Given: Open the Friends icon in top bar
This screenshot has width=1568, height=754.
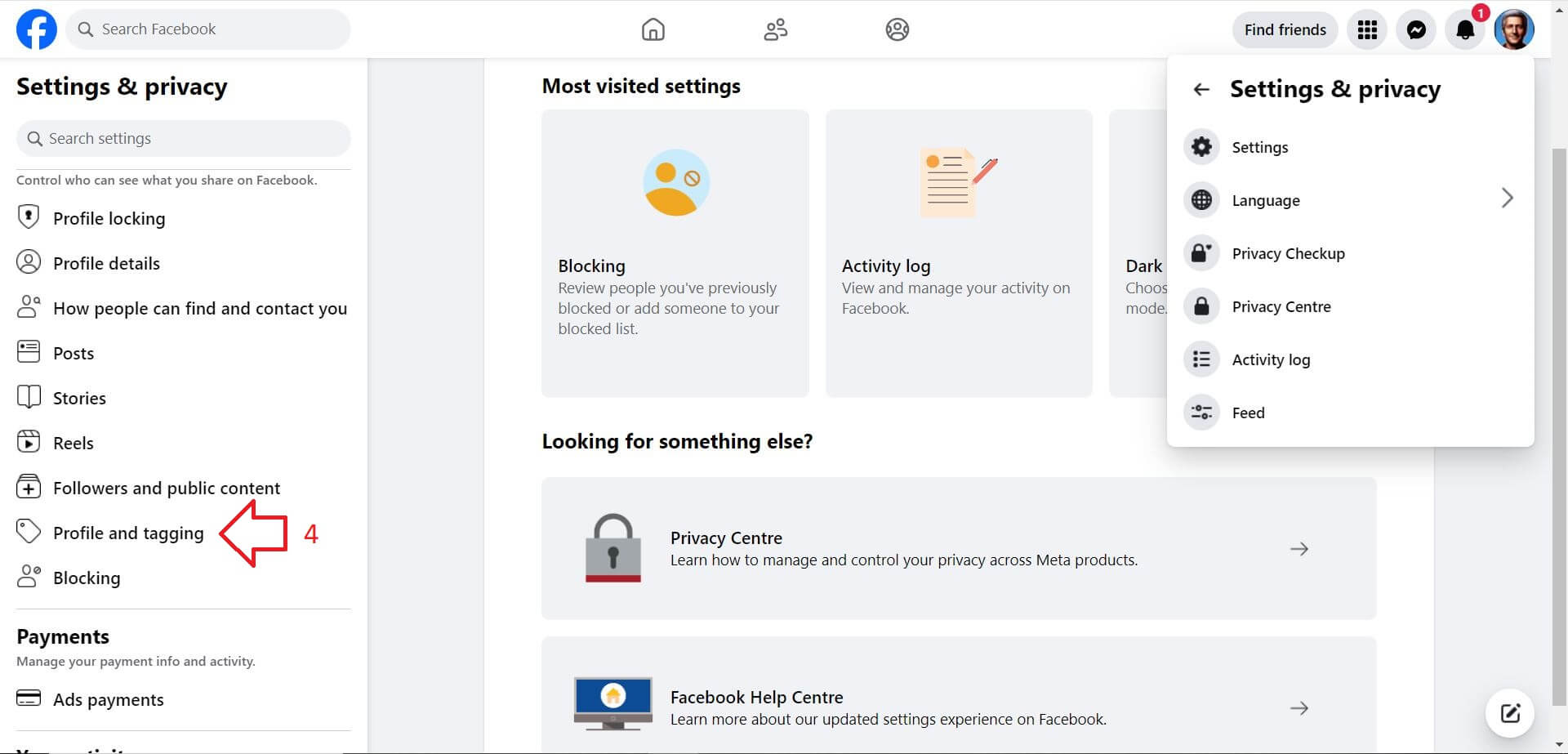Looking at the screenshot, I should pos(775,29).
